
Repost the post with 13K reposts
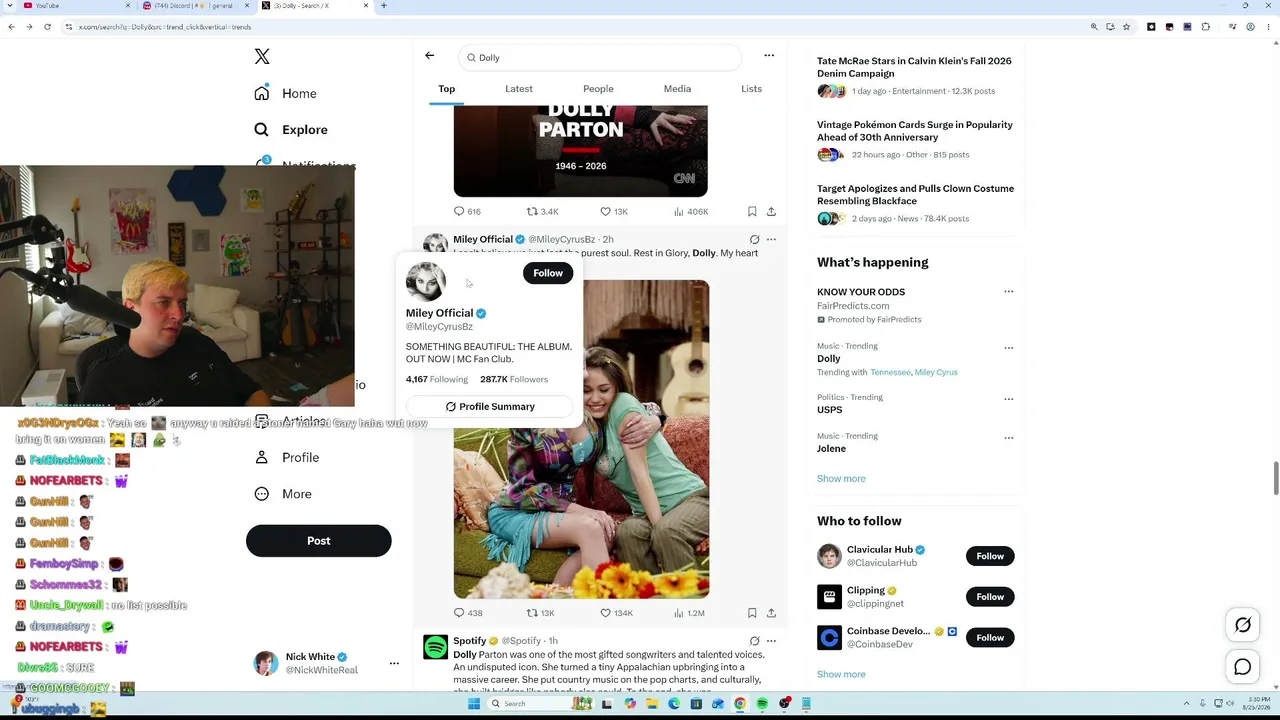click(541, 613)
